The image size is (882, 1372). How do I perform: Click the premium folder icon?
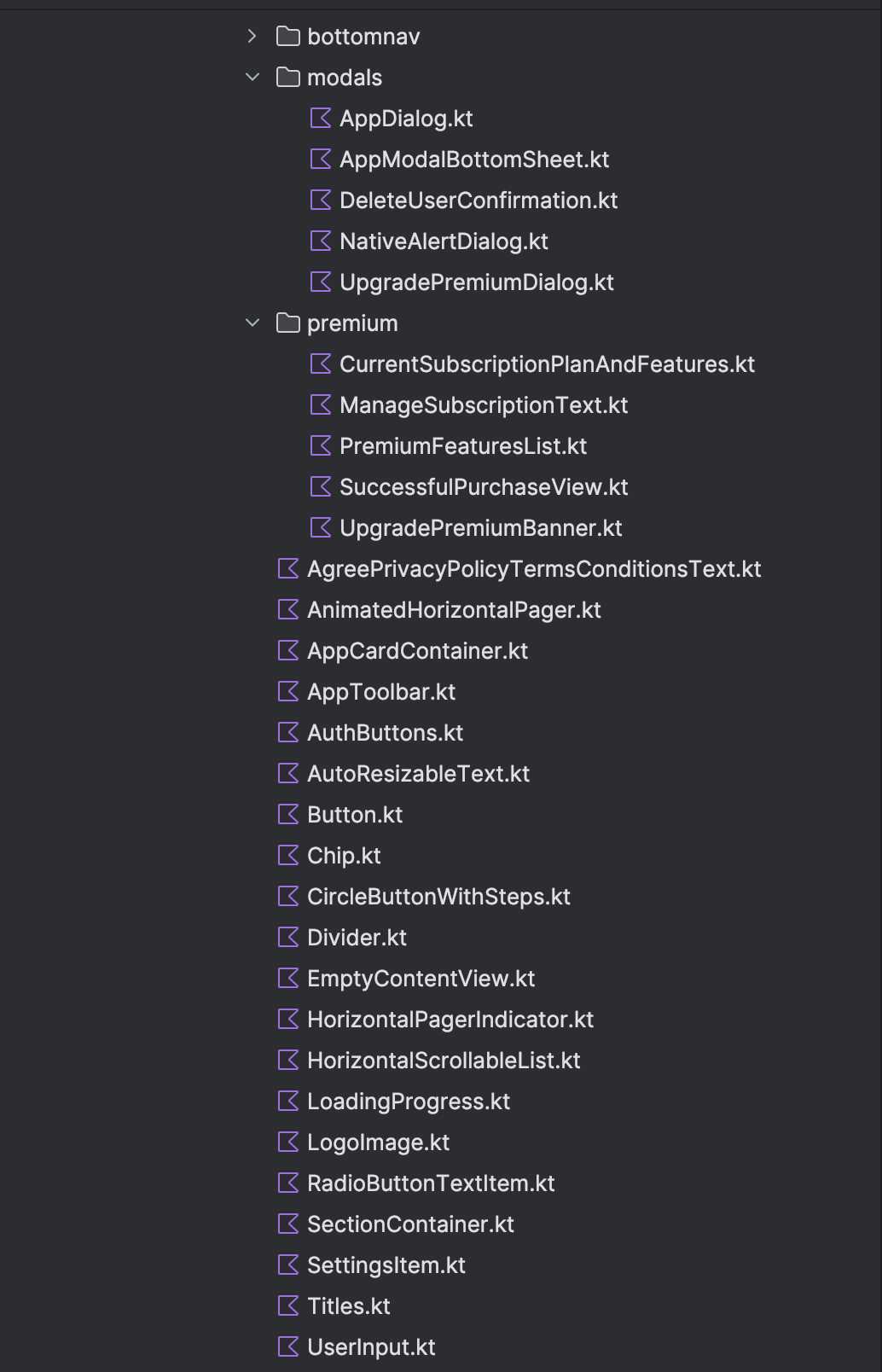288,323
